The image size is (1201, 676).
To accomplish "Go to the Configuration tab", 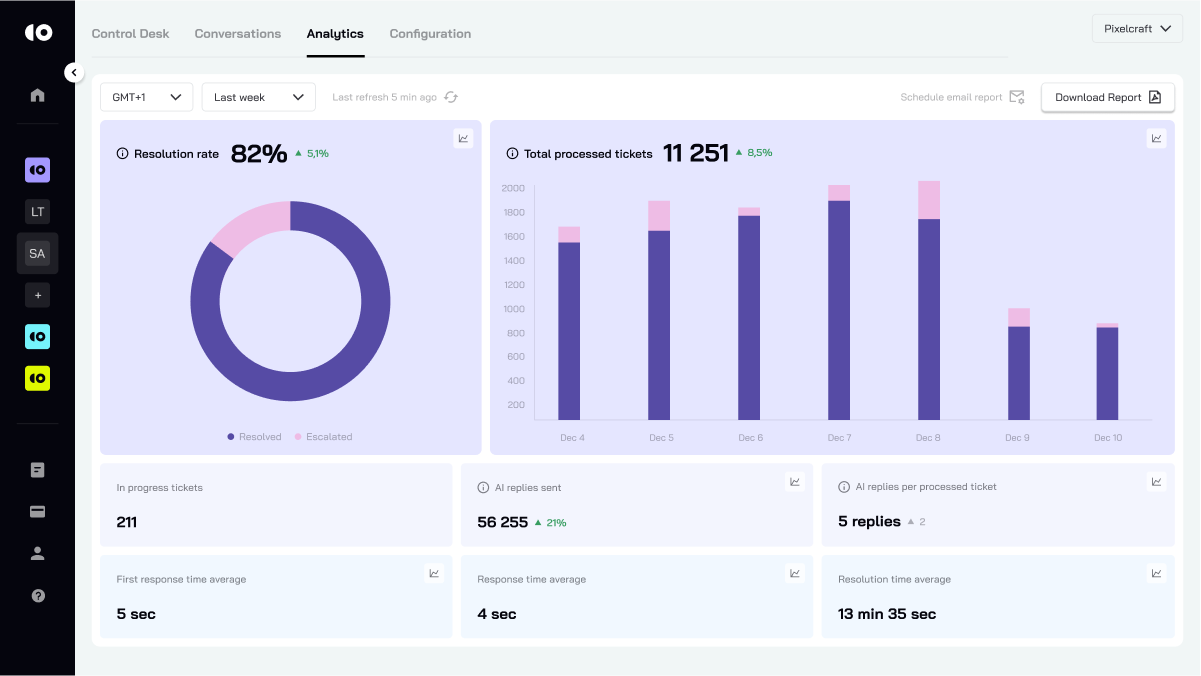I will click(x=430, y=34).
